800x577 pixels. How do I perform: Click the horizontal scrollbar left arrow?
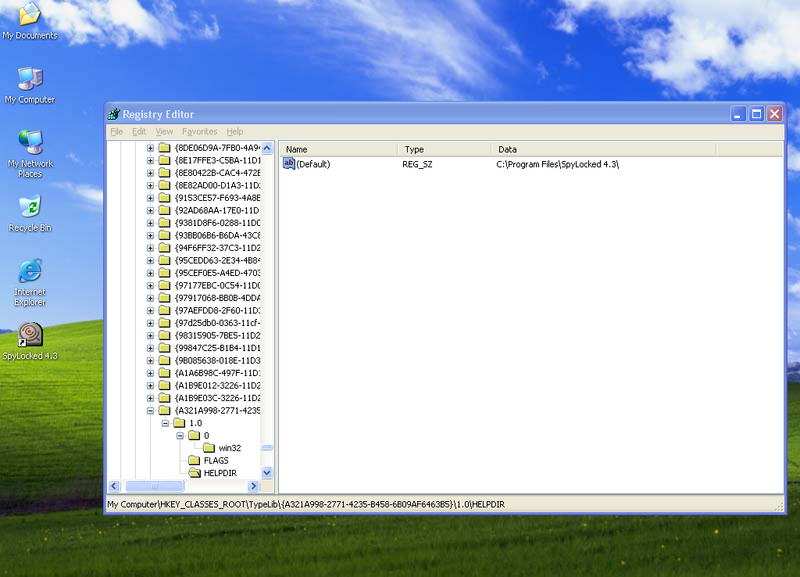click(x=114, y=486)
